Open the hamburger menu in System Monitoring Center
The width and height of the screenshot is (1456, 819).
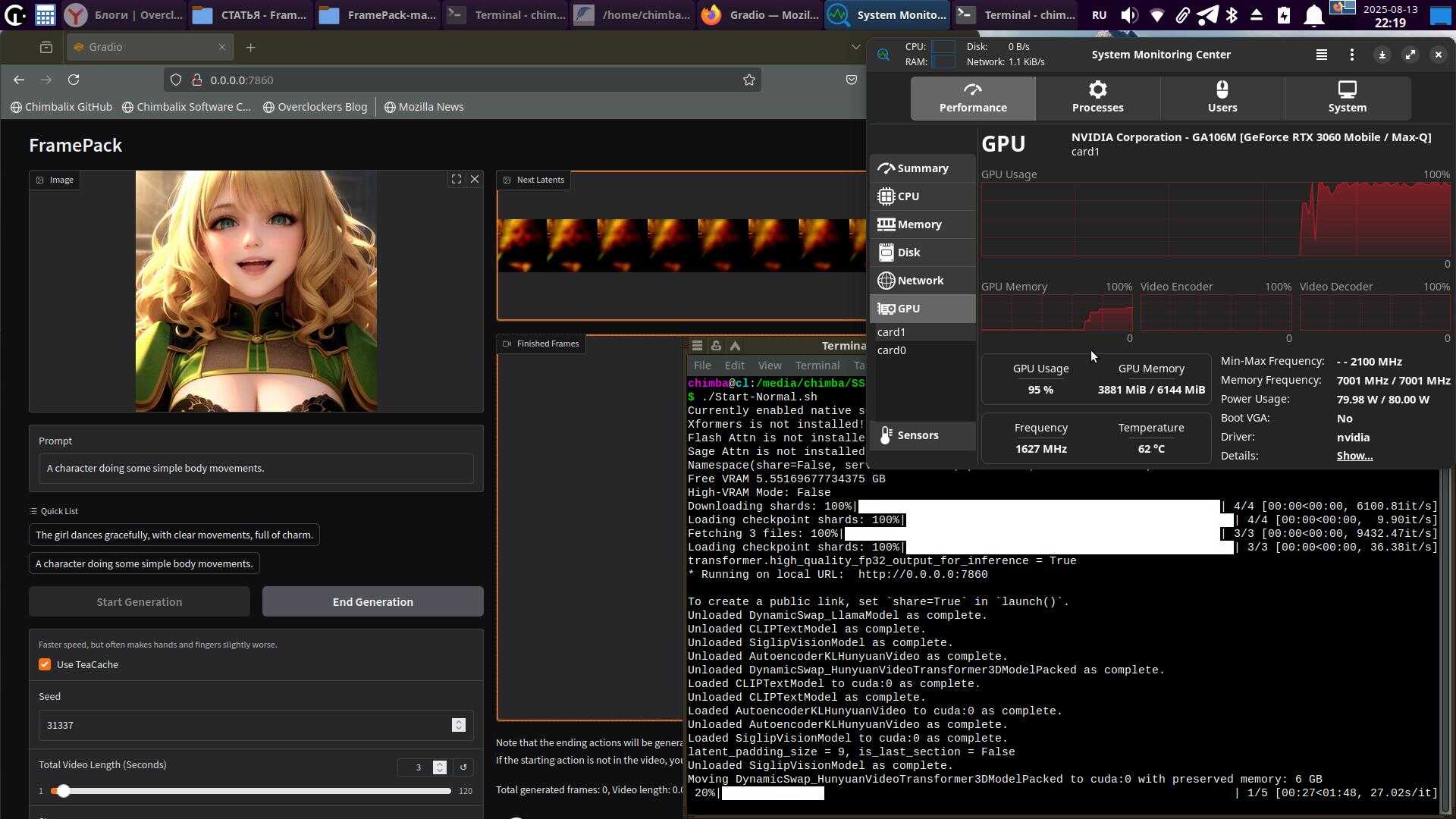coord(1321,55)
